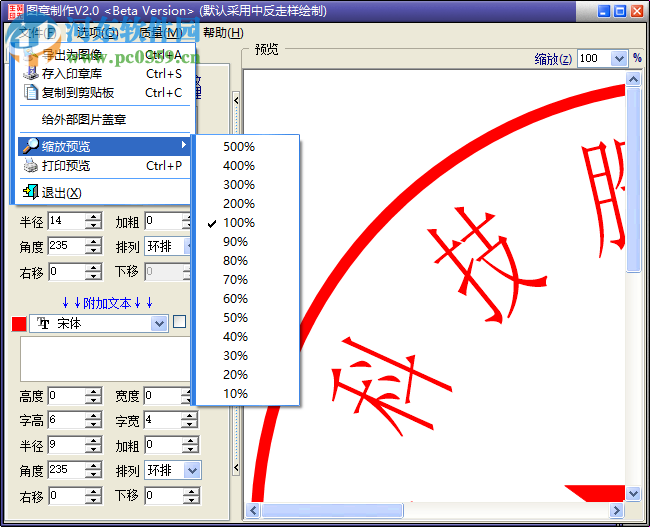Set zoom preview to 80%
Image resolution: width=650 pixels, height=527 pixels.
(x=247, y=260)
